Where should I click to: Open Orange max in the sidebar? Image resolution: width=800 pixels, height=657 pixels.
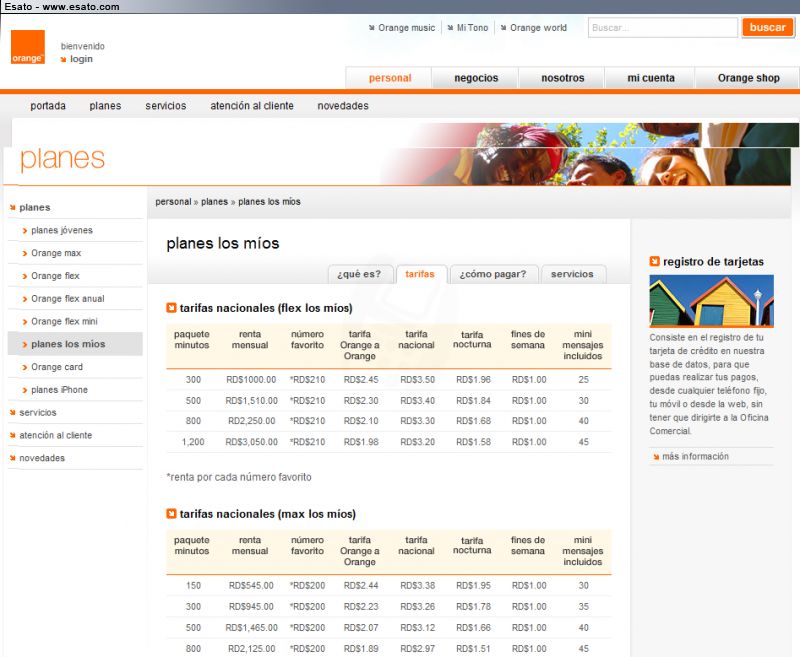click(x=56, y=254)
